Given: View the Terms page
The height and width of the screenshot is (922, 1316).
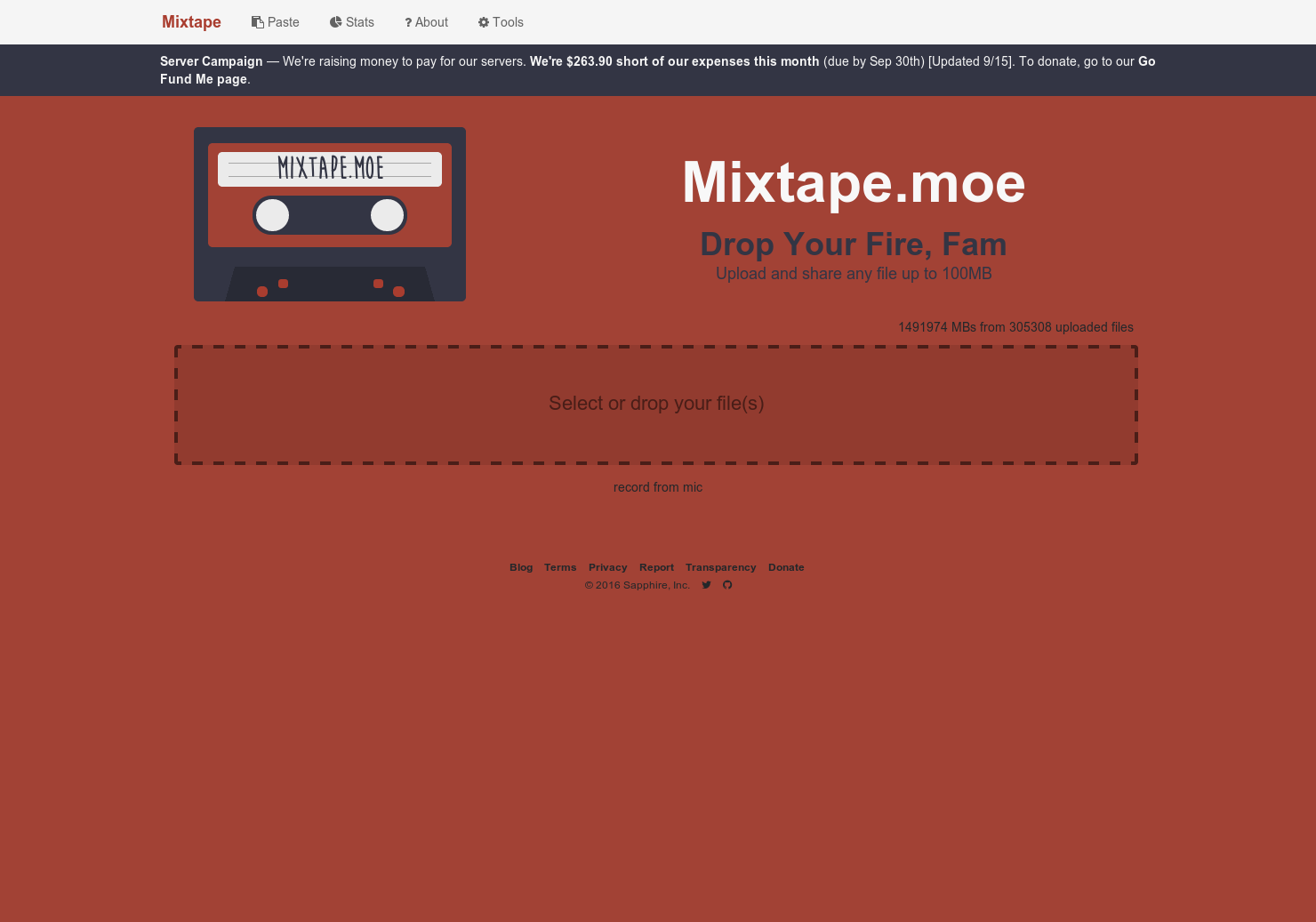Looking at the screenshot, I should [x=560, y=566].
